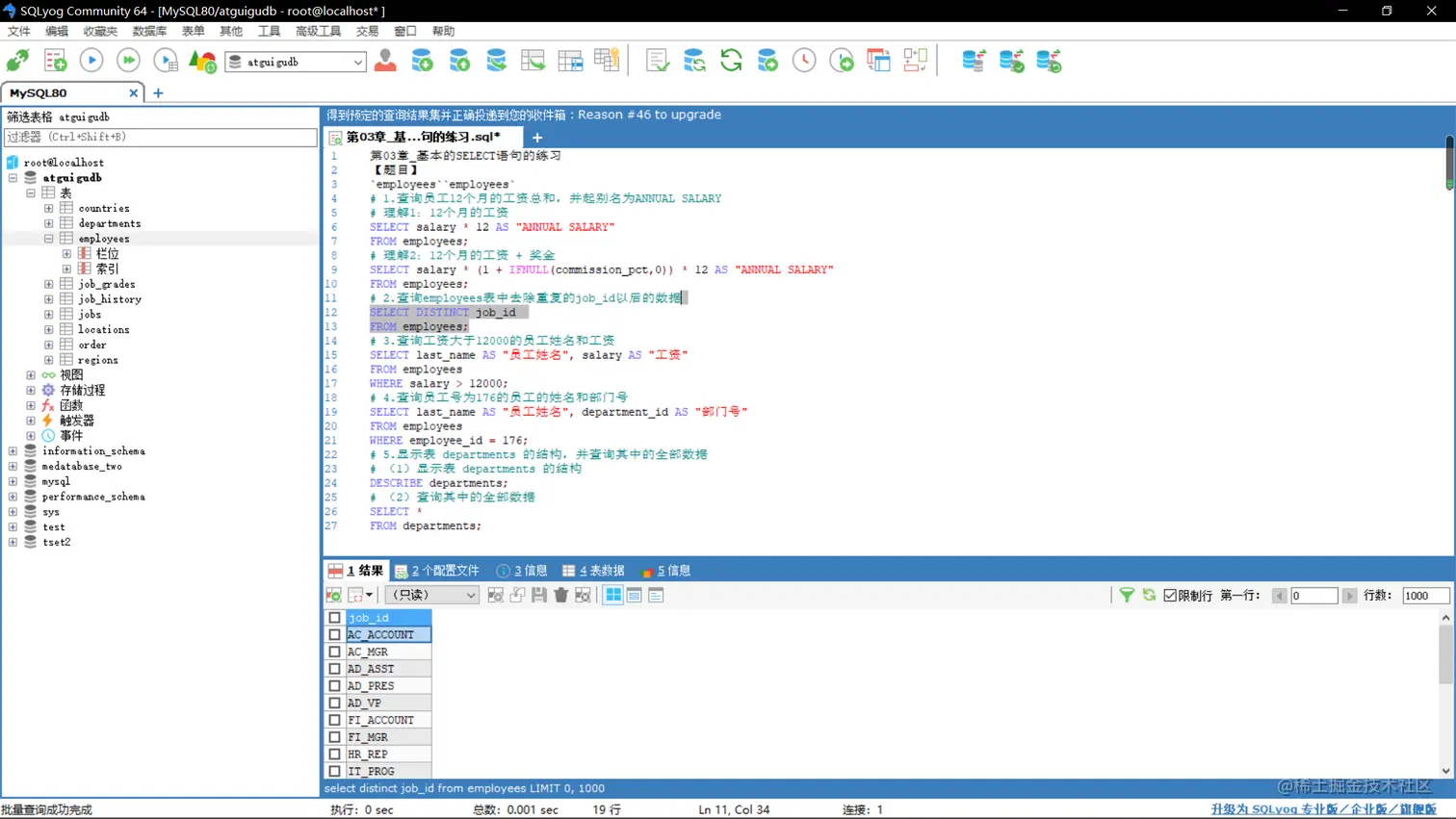Check the IT_PROG row checkbox
This screenshot has width=1456, height=819.
pyautogui.click(x=334, y=771)
